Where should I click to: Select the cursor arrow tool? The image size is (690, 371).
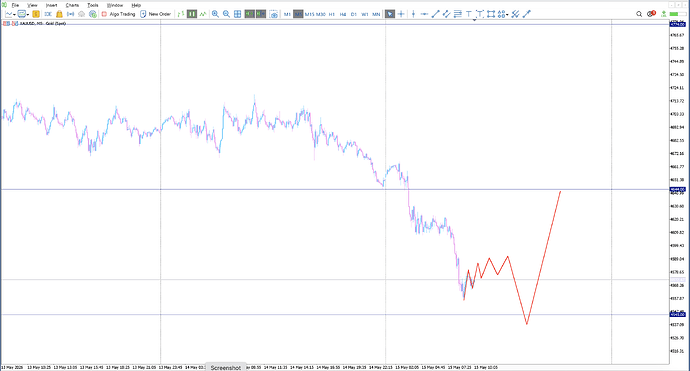click(390, 14)
